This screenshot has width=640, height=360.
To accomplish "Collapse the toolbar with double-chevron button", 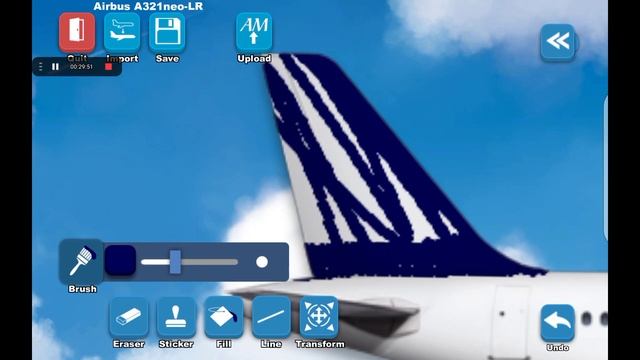I will tap(558, 42).
